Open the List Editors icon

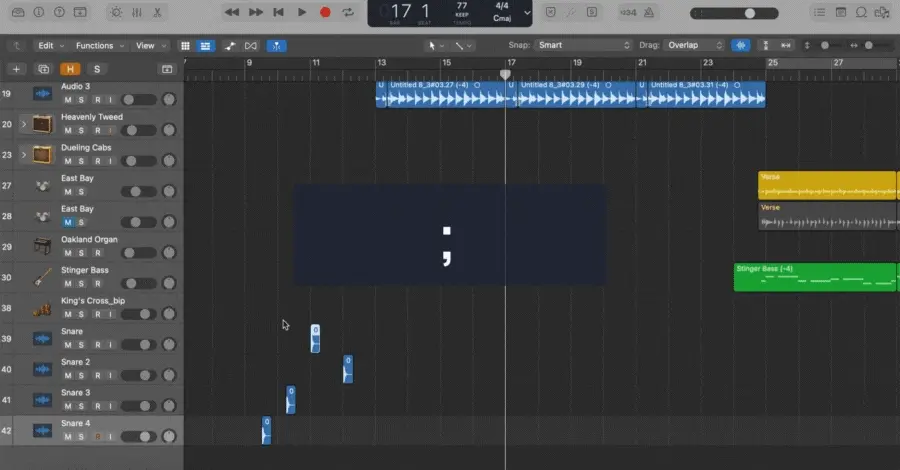tap(820, 12)
